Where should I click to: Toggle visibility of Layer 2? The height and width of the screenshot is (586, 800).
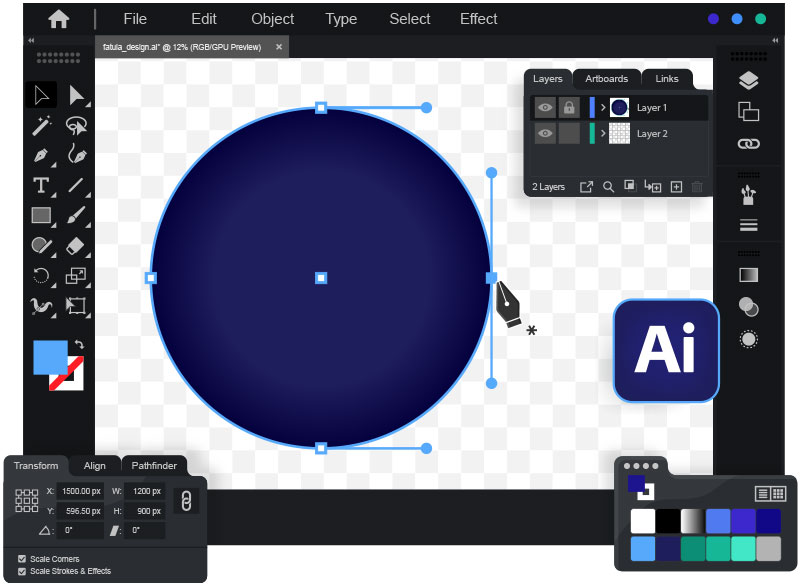pyautogui.click(x=545, y=134)
